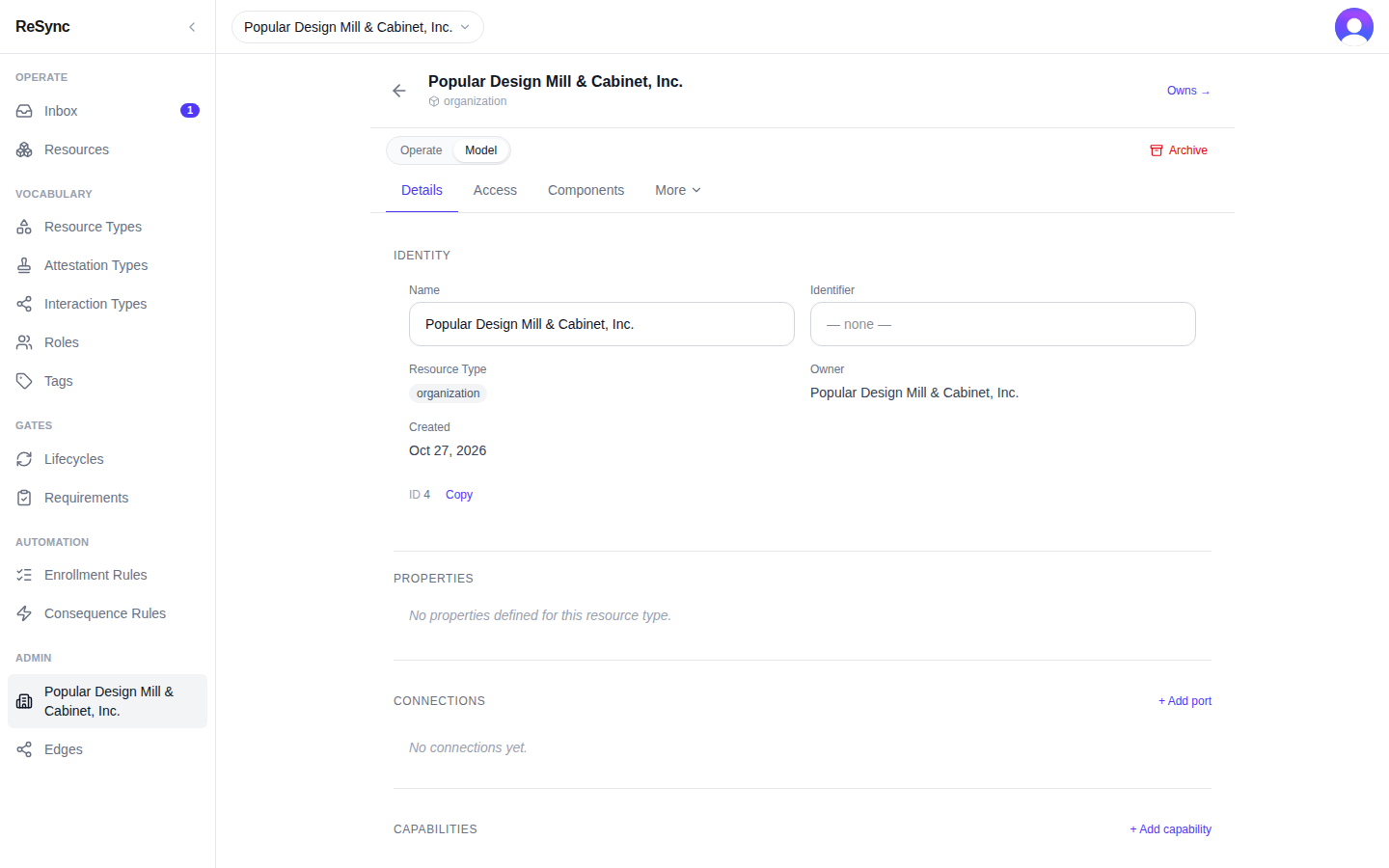
Task: Click the created date Oct 27, 2026
Action: (x=448, y=450)
